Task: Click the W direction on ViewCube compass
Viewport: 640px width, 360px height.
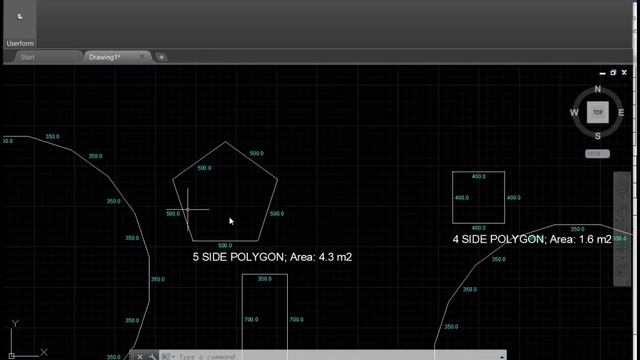Action: click(x=574, y=113)
